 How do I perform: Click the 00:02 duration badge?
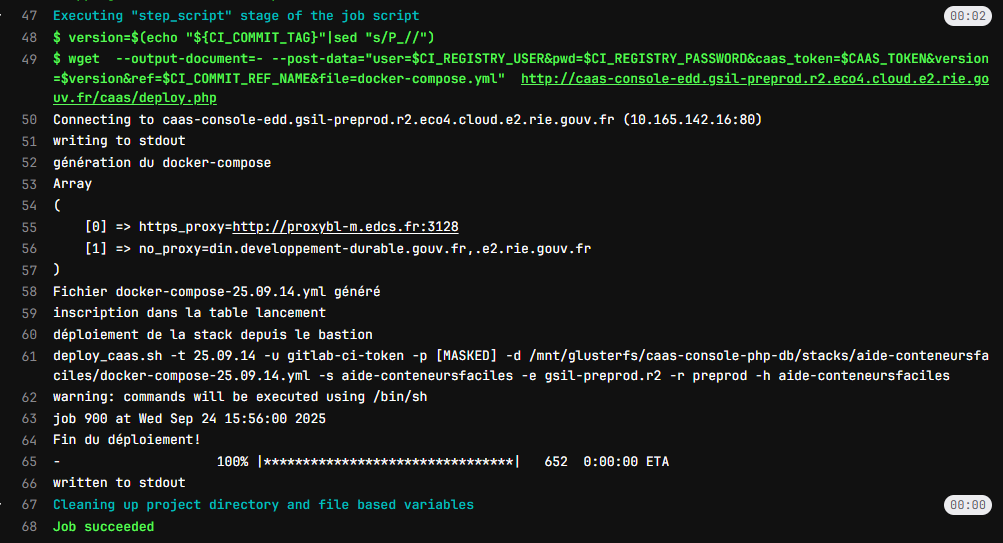966,16
